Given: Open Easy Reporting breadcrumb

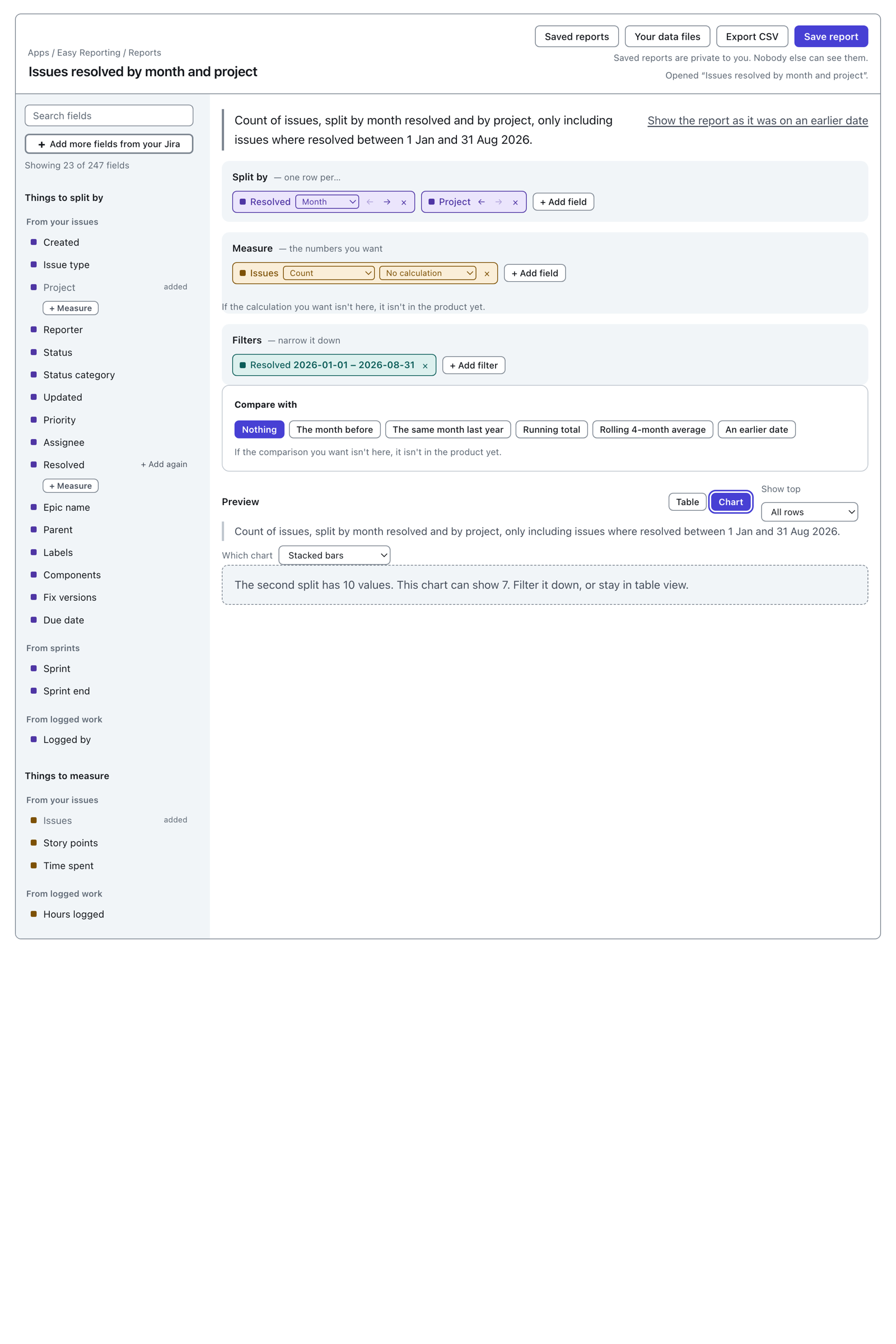Looking at the screenshot, I should pos(88,53).
